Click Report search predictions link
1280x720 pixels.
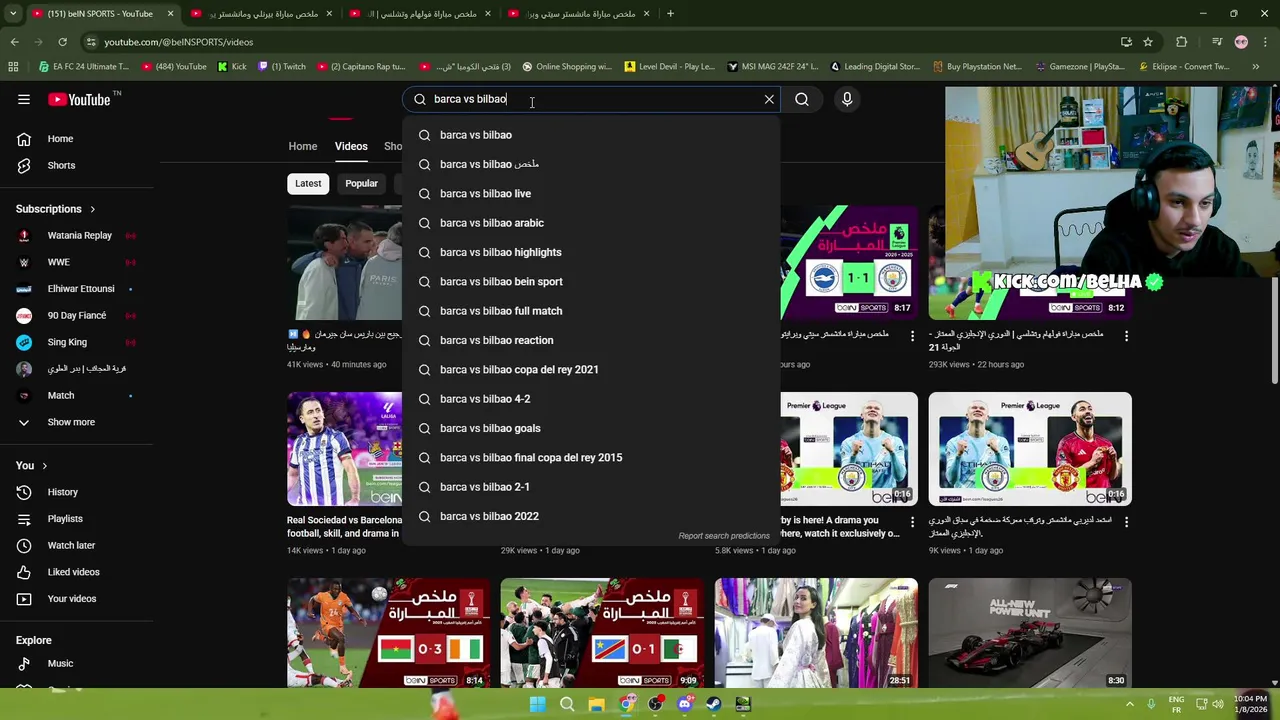(724, 536)
